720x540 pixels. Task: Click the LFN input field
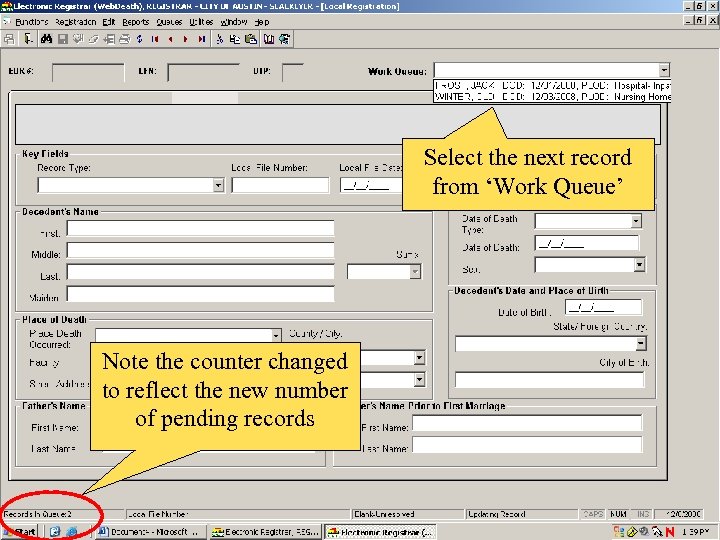coord(203,73)
